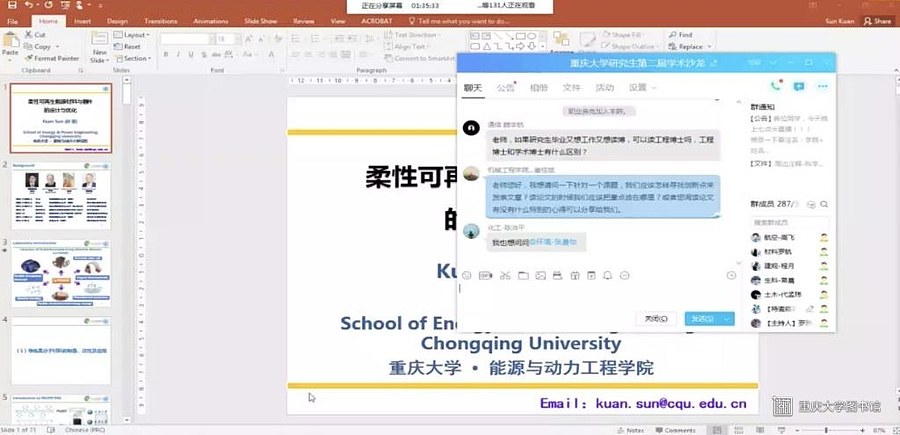Toggle Italic formatting
This screenshot has width=900, height=435.
(x=178, y=55)
